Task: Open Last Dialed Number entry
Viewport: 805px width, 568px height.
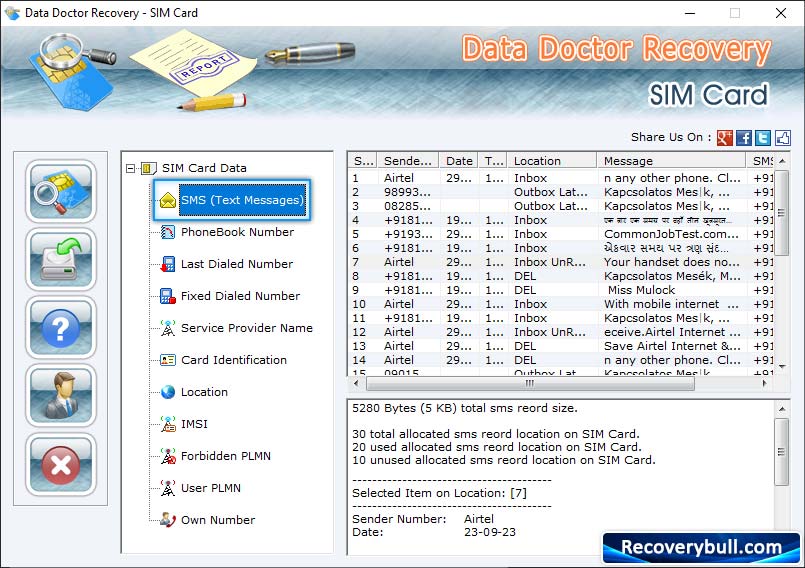Action: pyautogui.click(x=237, y=264)
